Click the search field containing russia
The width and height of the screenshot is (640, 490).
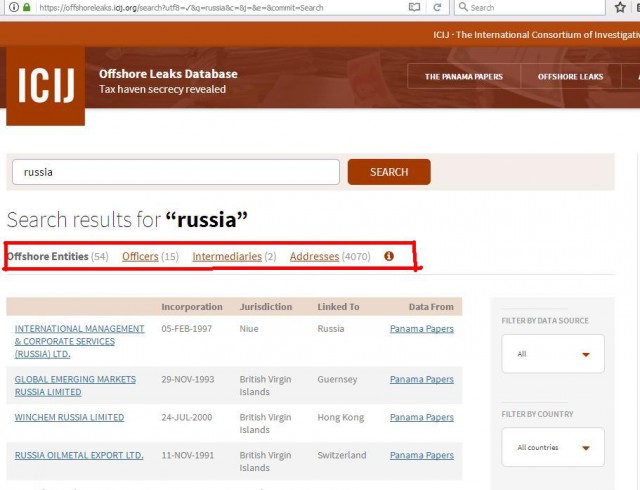(176, 172)
